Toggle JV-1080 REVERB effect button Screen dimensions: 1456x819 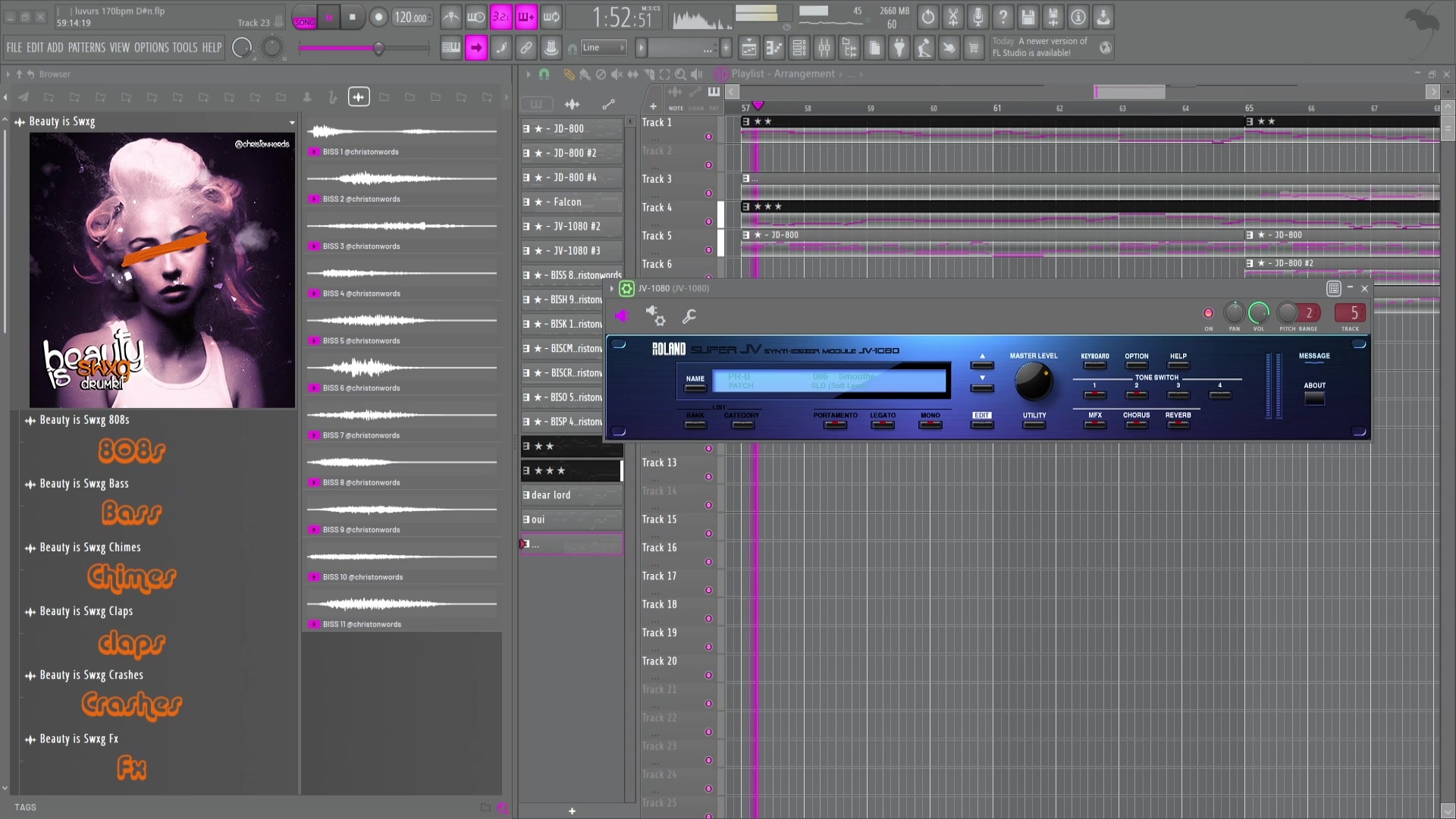pyautogui.click(x=1178, y=425)
